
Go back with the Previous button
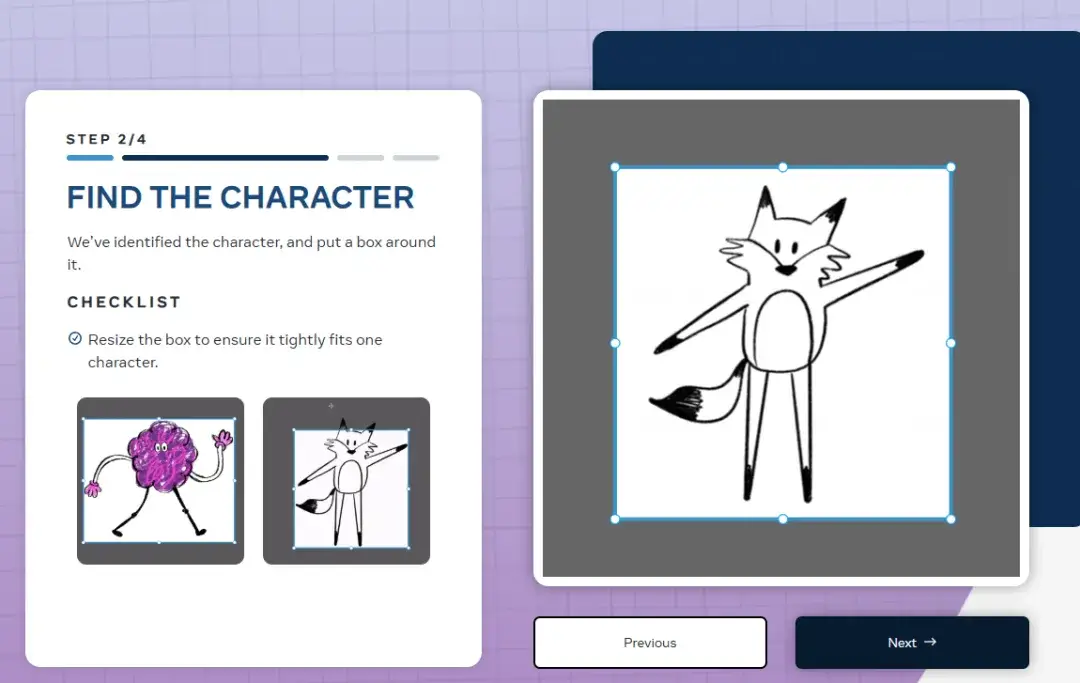650,643
